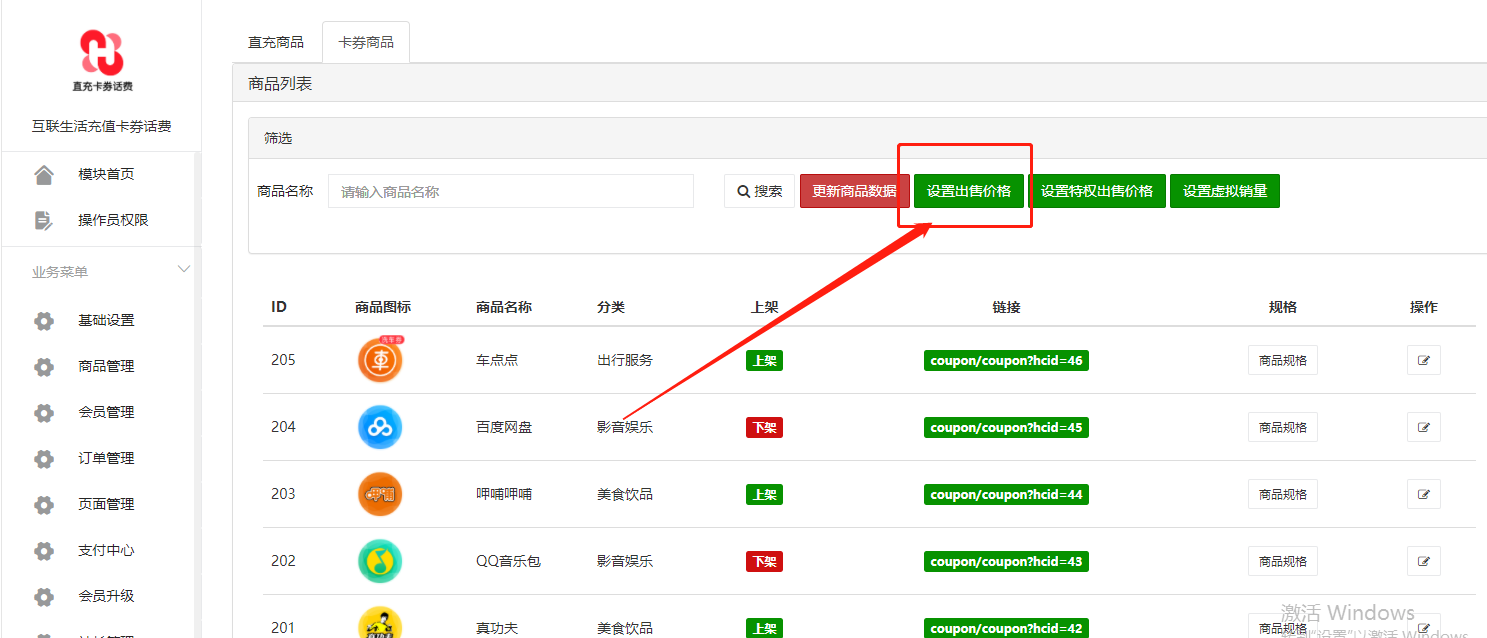
Task: Open link coupon/coupon?hcid=45
Action: coord(1006,427)
